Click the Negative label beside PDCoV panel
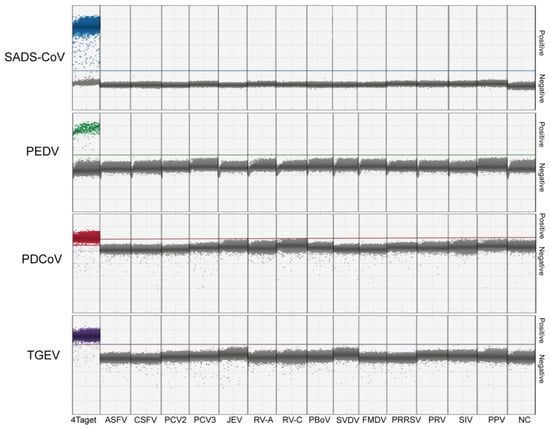Image resolution: width=550 pixels, height=429 pixels. point(542,261)
